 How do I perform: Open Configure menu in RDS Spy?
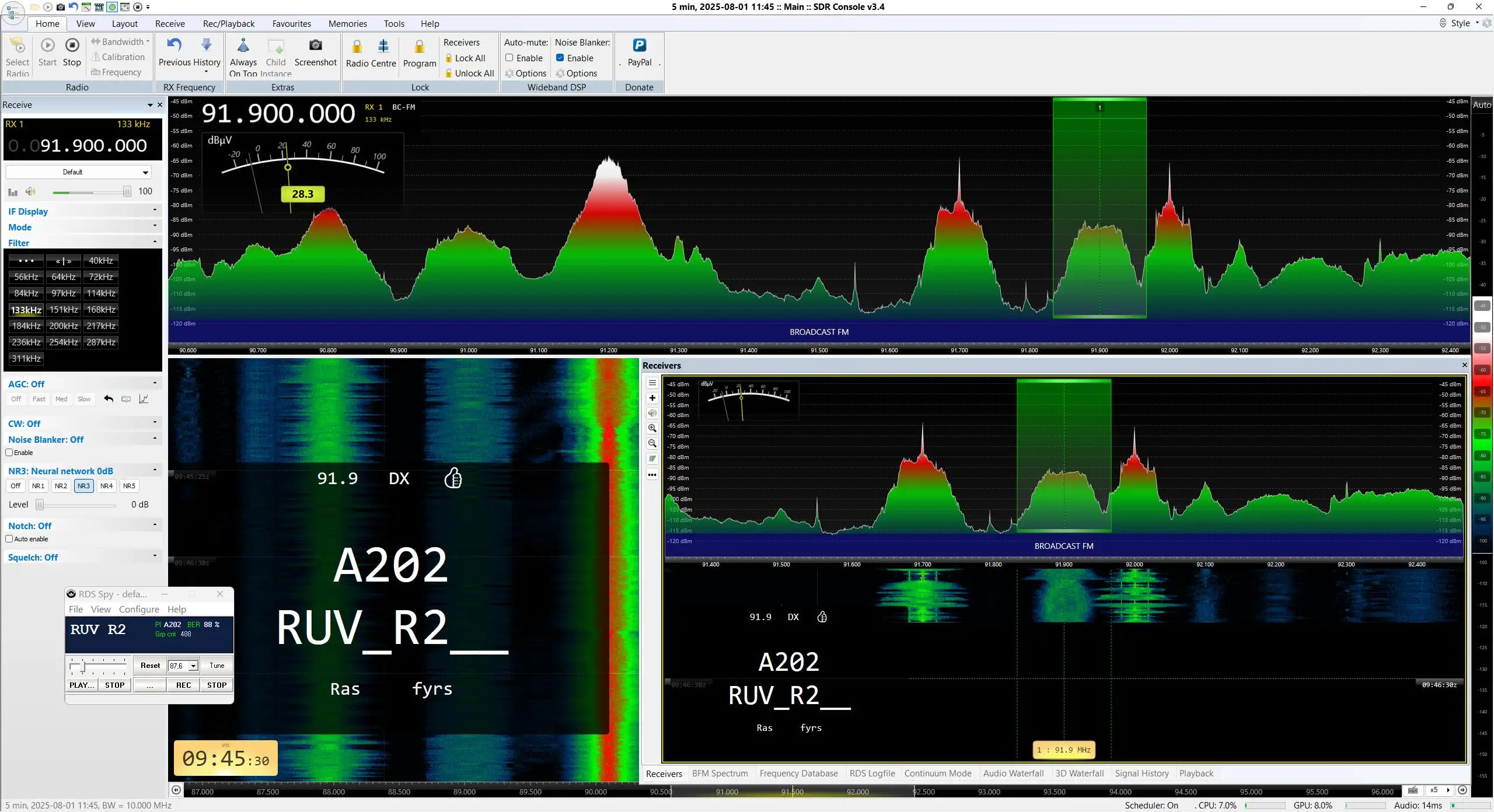pyautogui.click(x=139, y=609)
